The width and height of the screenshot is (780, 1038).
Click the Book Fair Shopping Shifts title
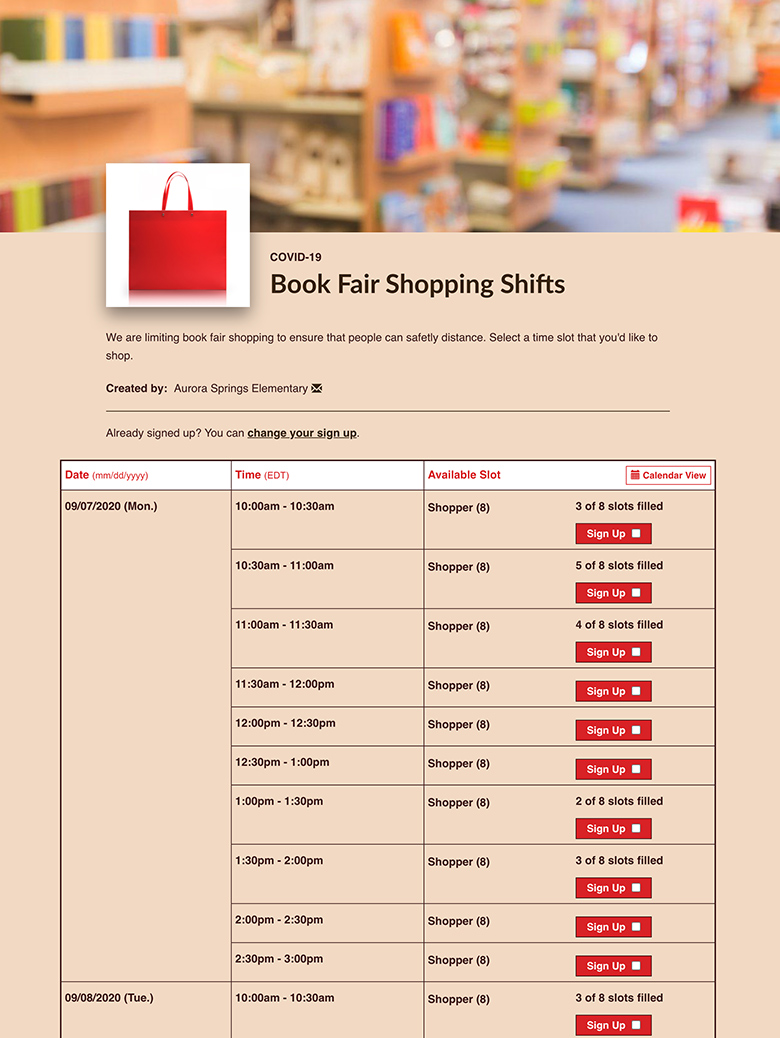point(417,284)
